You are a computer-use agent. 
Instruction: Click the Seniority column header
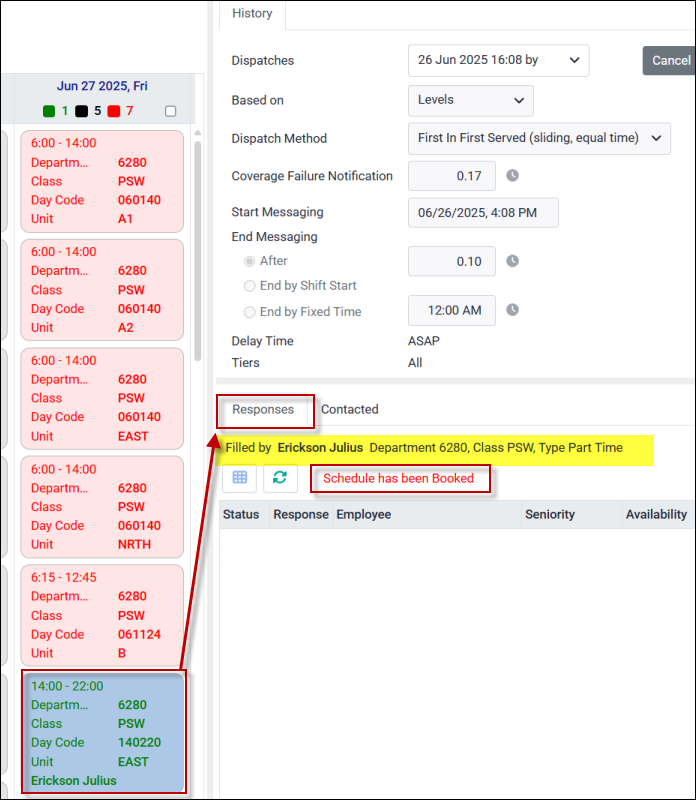click(571, 514)
